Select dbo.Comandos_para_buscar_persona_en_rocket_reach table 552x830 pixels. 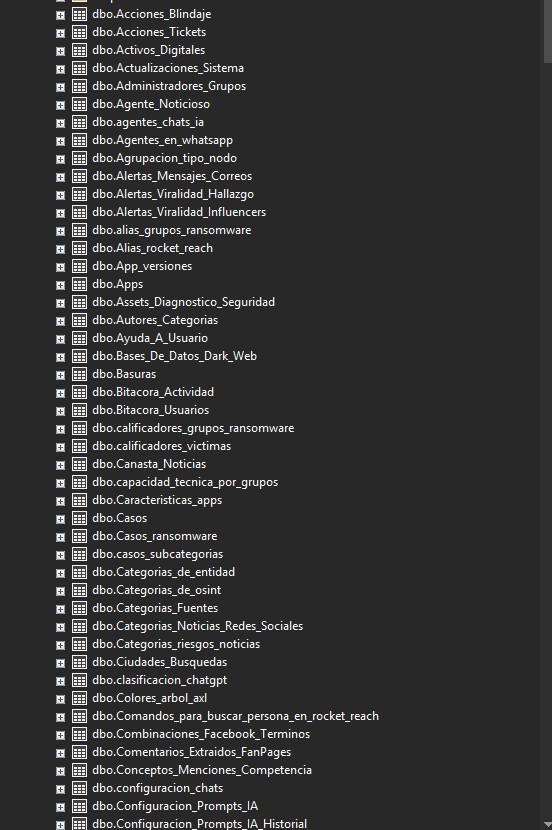coord(236,716)
